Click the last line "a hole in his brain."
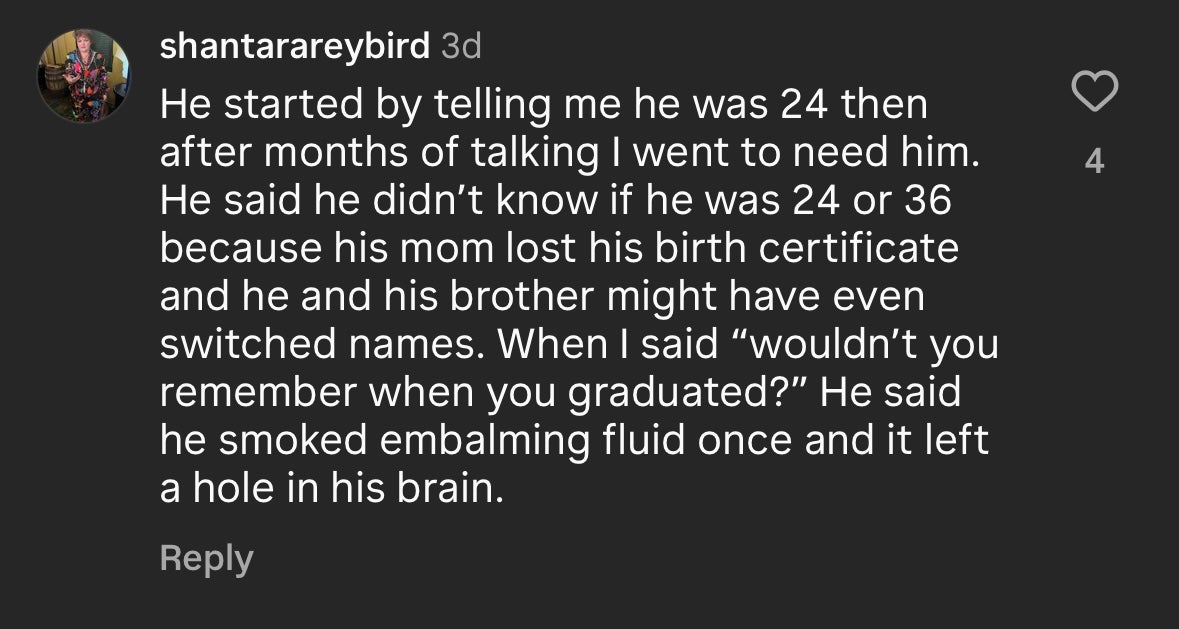 [x=329, y=489]
